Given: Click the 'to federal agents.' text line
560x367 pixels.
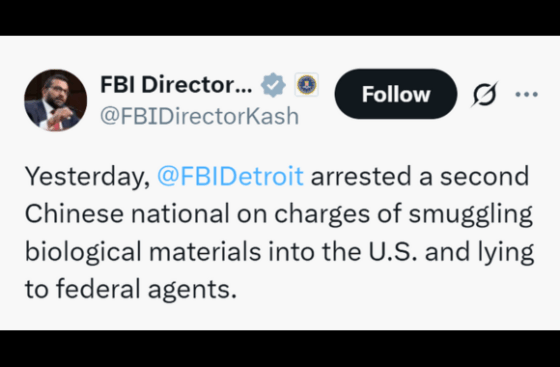Looking at the screenshot, I should point(131,288).
